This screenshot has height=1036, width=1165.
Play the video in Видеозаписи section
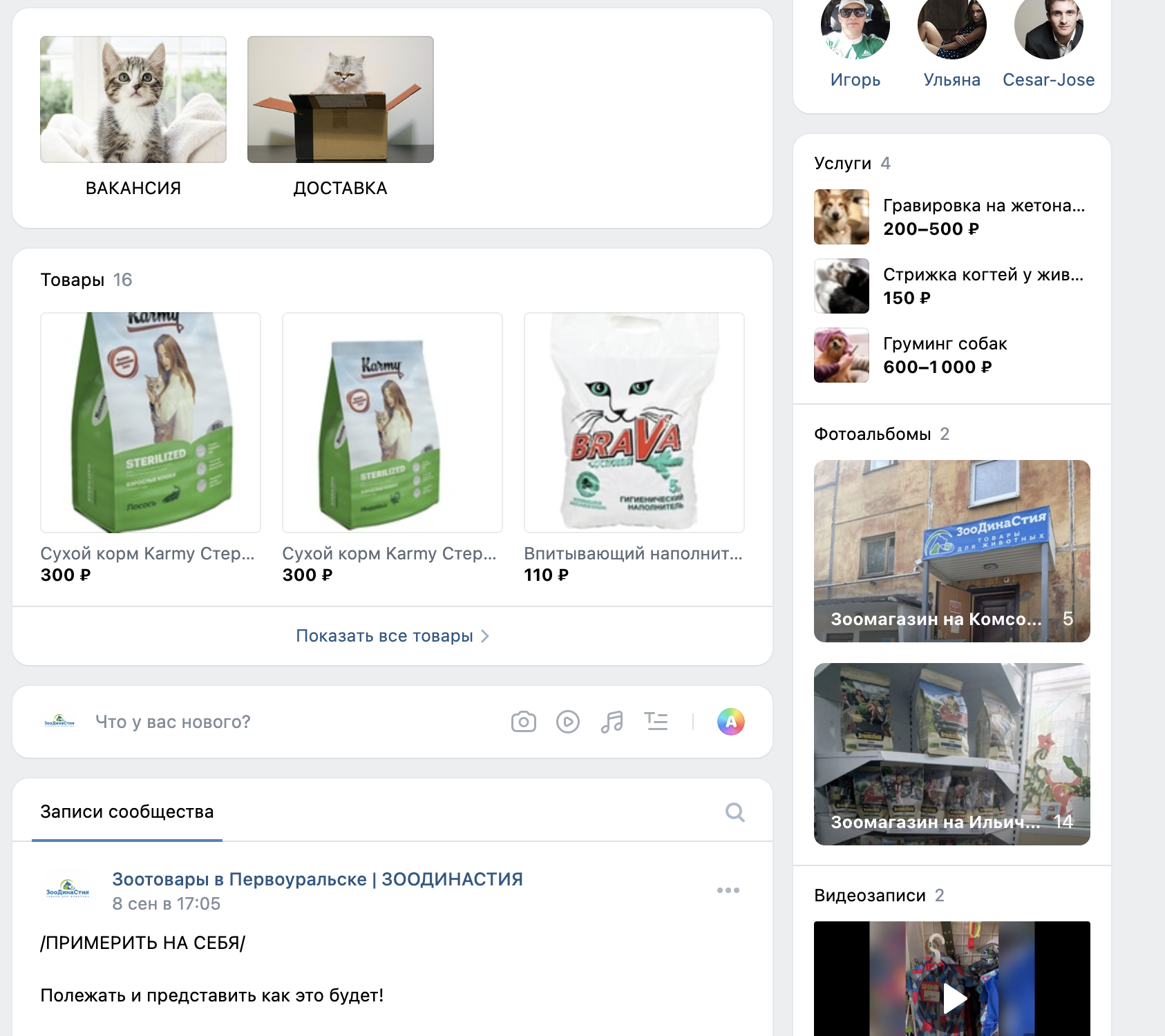(x=952, y=997)
